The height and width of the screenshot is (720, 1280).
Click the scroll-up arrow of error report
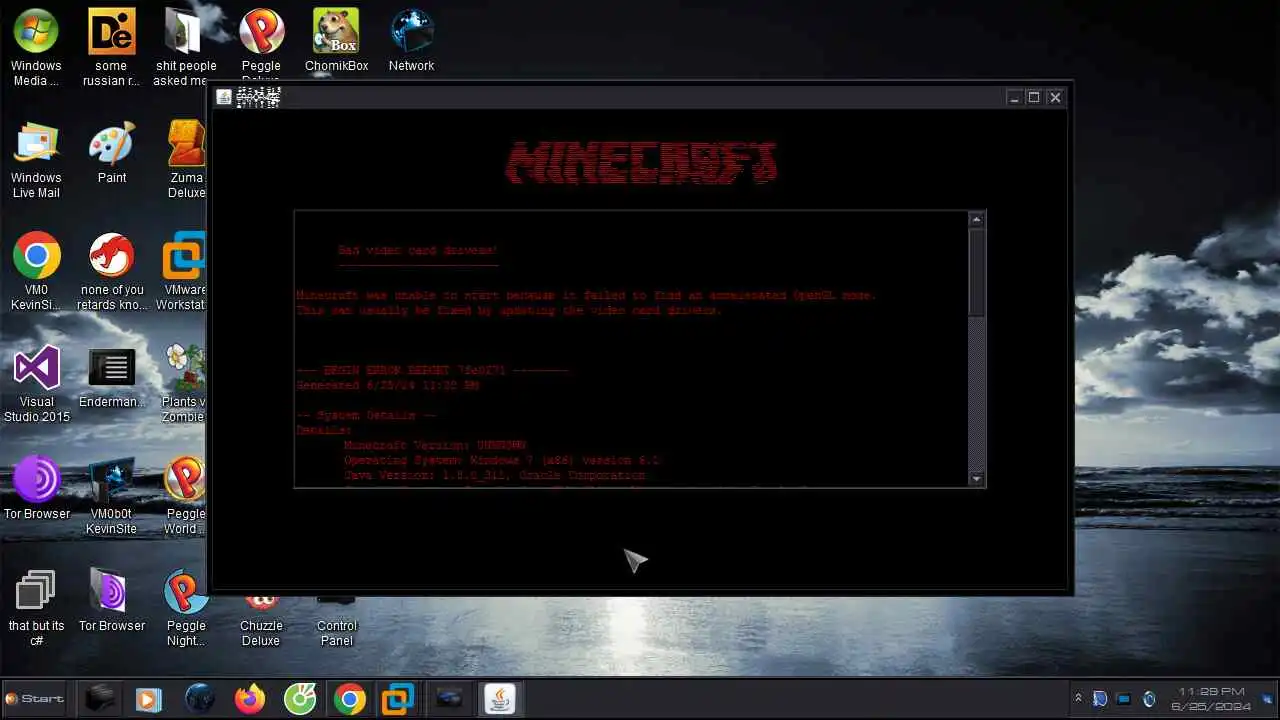pos(977,219)
